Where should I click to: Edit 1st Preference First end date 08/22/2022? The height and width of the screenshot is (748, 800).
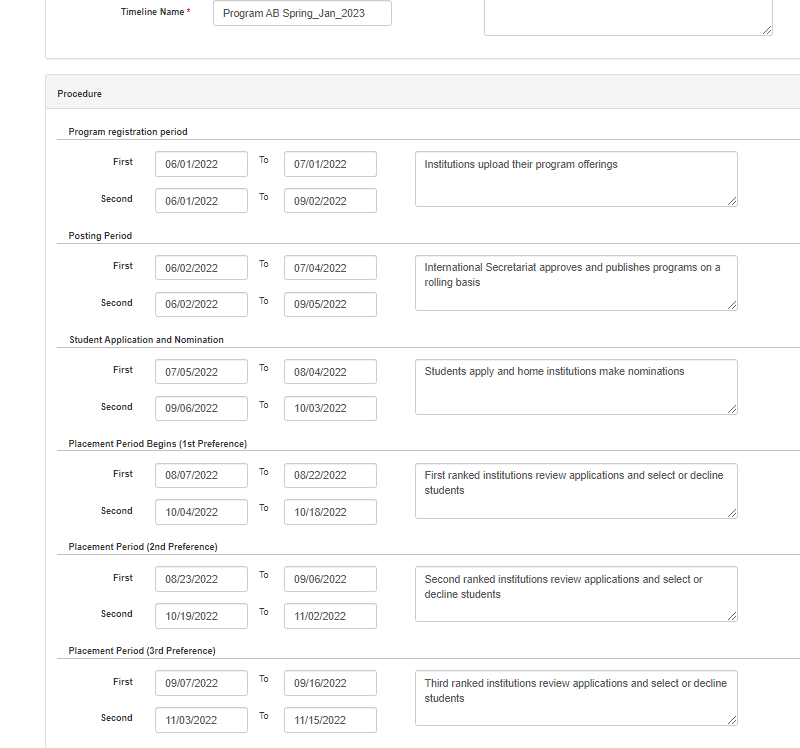pos(330,476)
